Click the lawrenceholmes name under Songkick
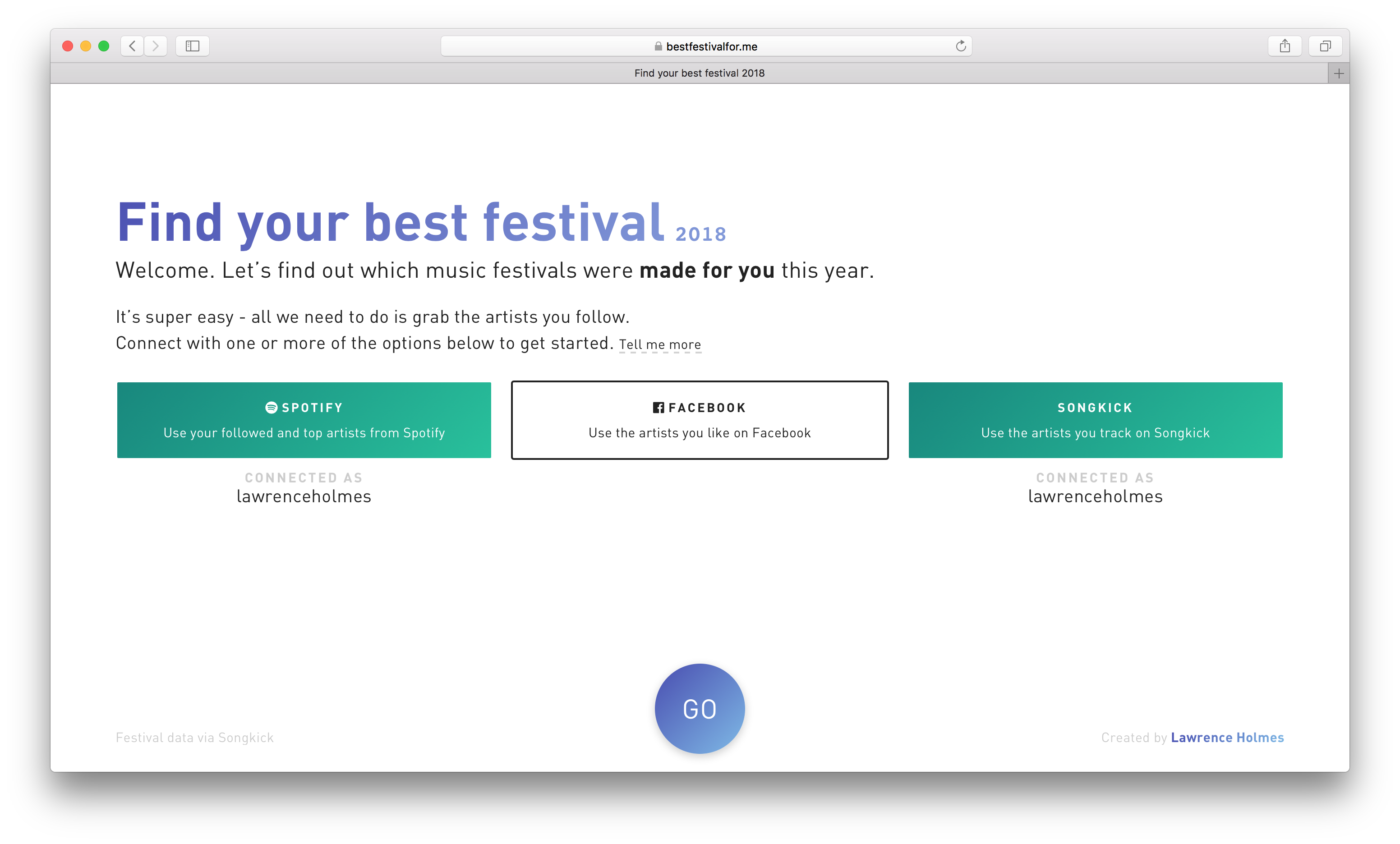The width and height of the screenshot is (1400, 844). 1096,496
